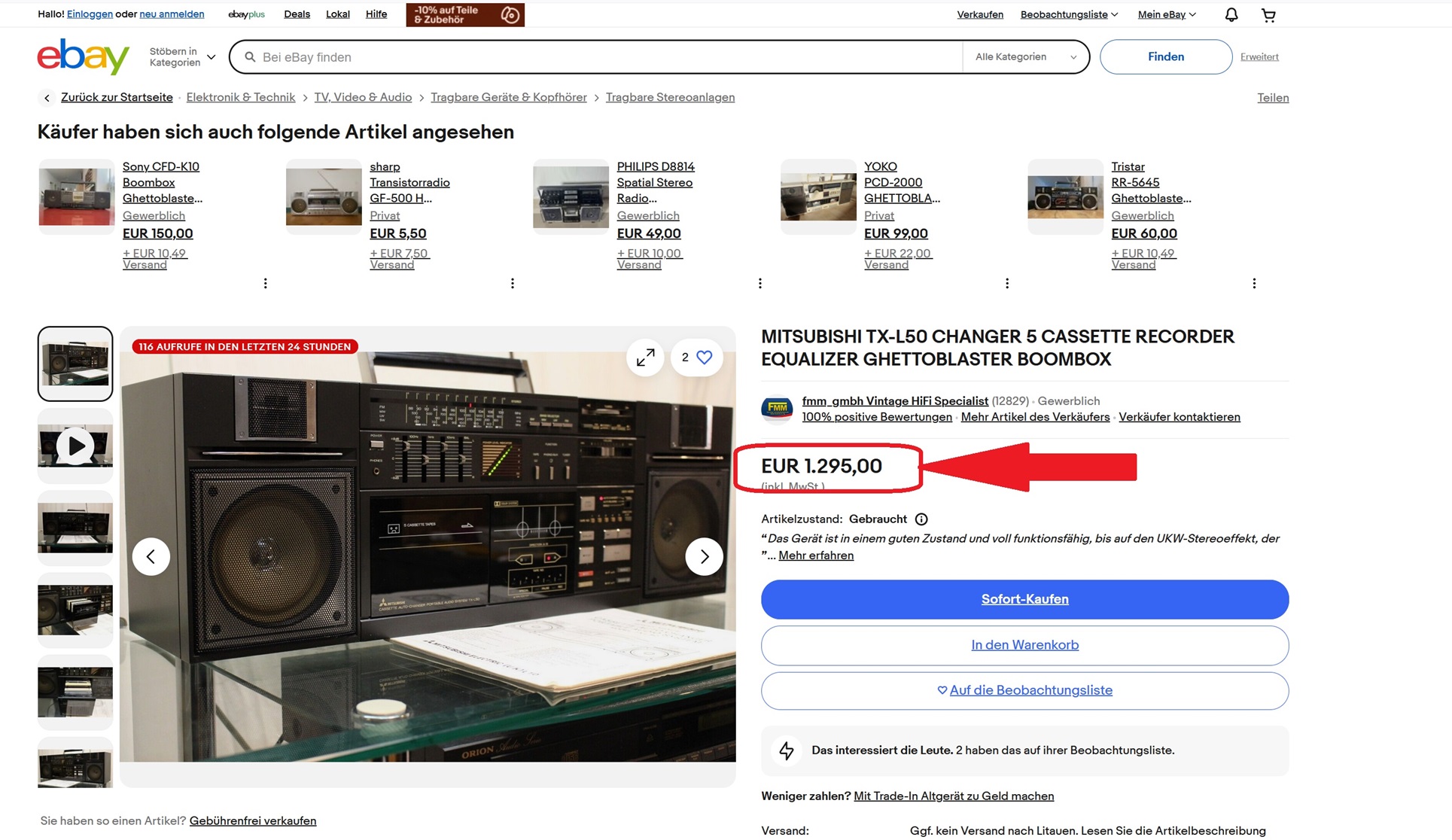
Task: Open the YOKO PCD-2000 product image
Action: [818, 197]
